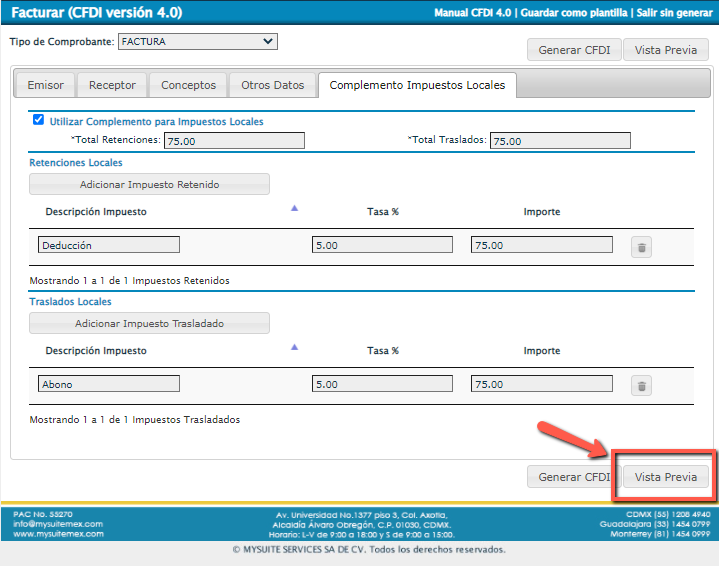719x566 pixels.
Task: Sort retained taxes by the blue arrow
Action: click(294, 208)
